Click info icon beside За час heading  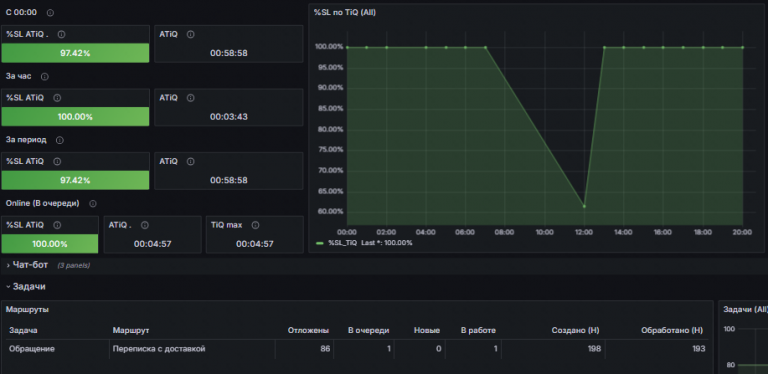(45, 77)
